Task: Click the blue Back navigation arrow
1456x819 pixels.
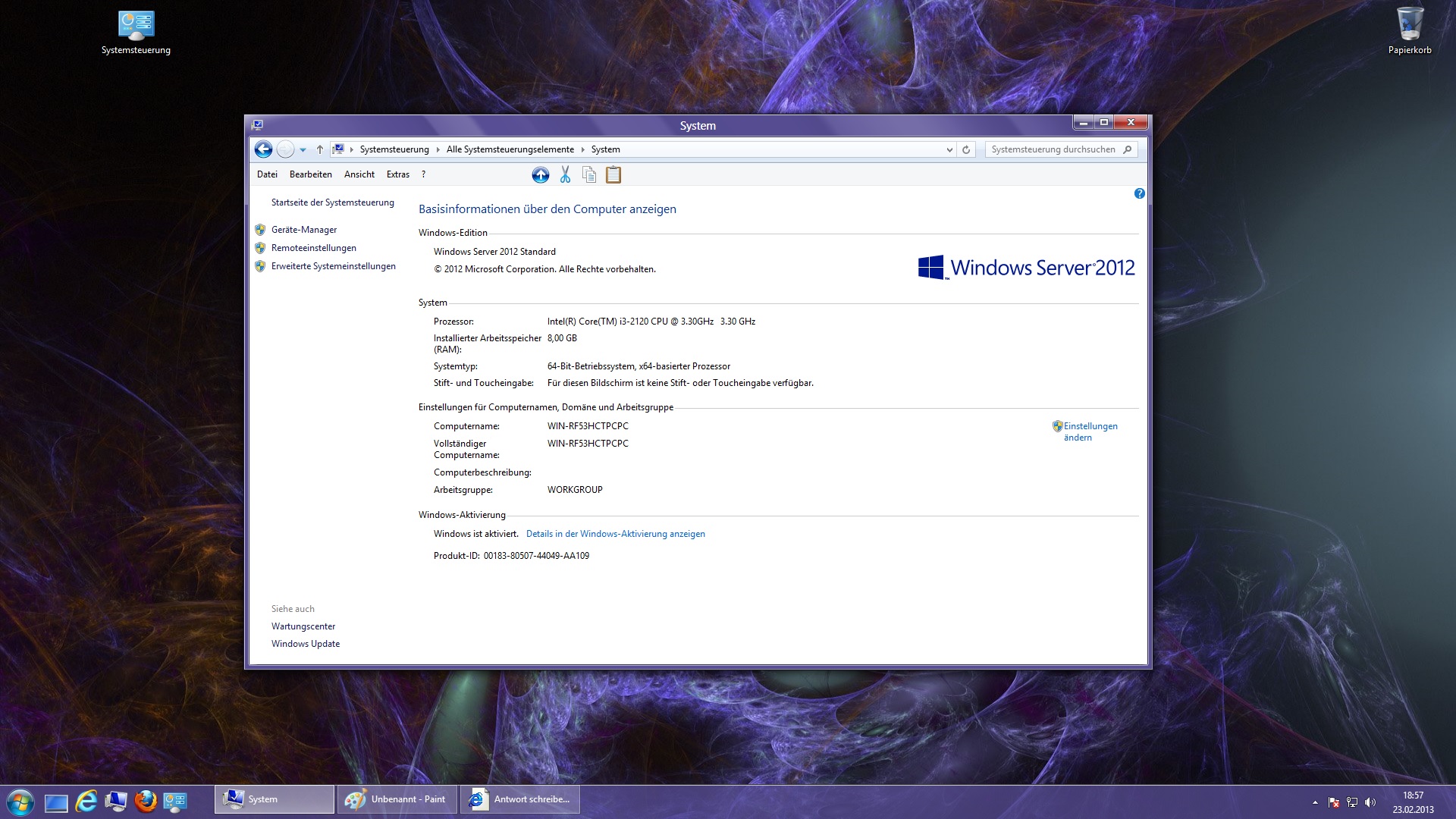Action: pos(263,149)
